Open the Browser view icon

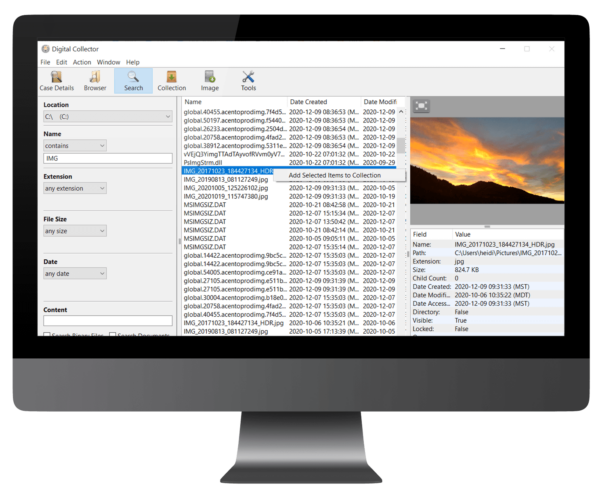coord(95,80)
